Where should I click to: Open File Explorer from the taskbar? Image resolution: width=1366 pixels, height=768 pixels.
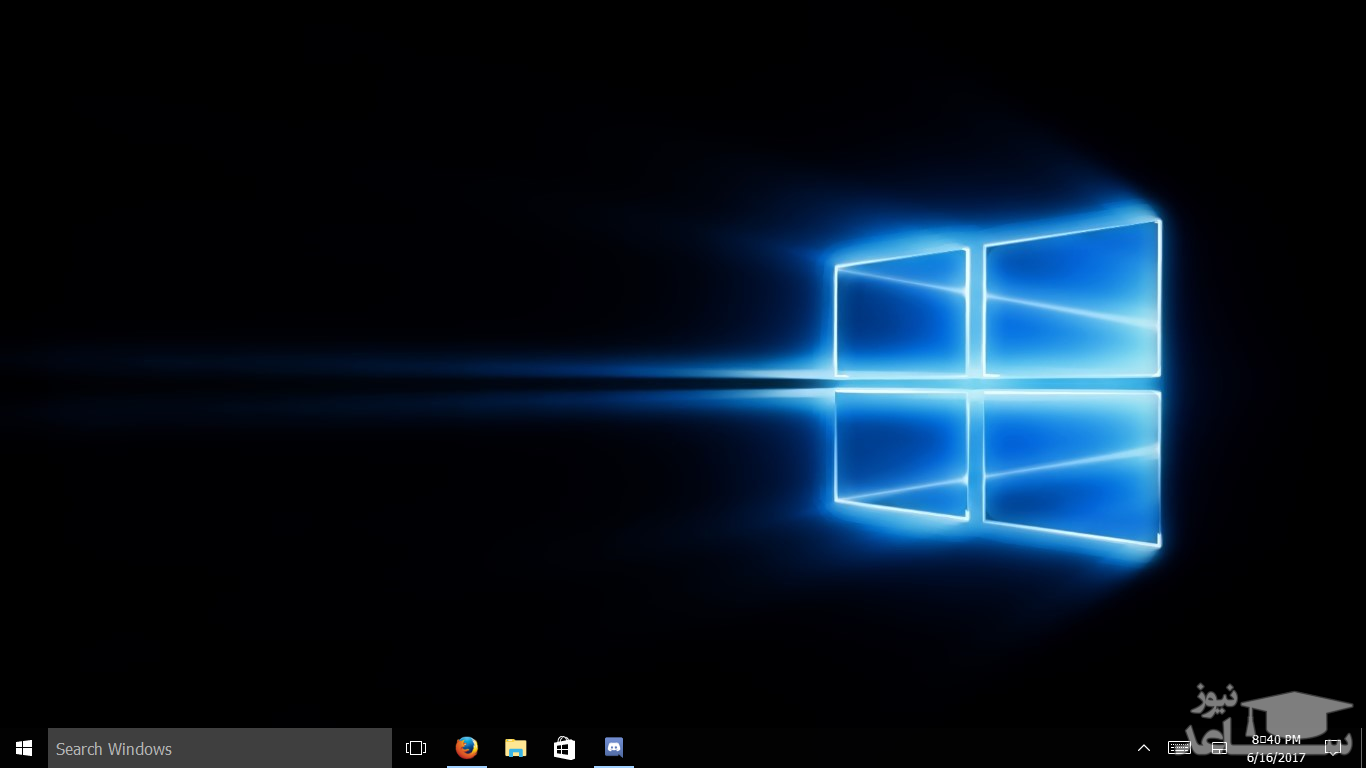click(515, 748)
